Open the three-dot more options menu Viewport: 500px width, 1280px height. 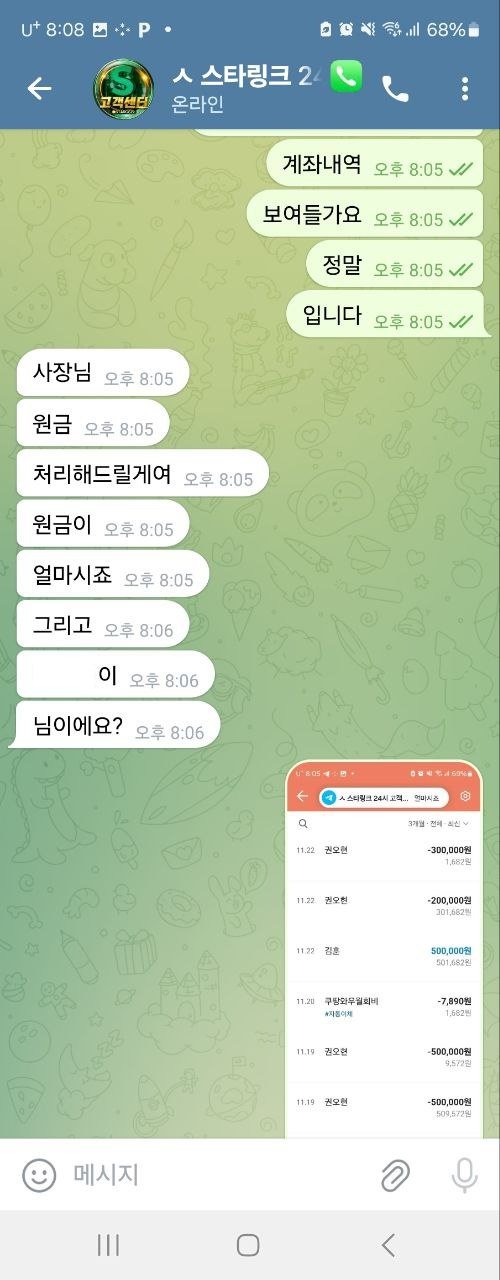[x=465, y=88]
